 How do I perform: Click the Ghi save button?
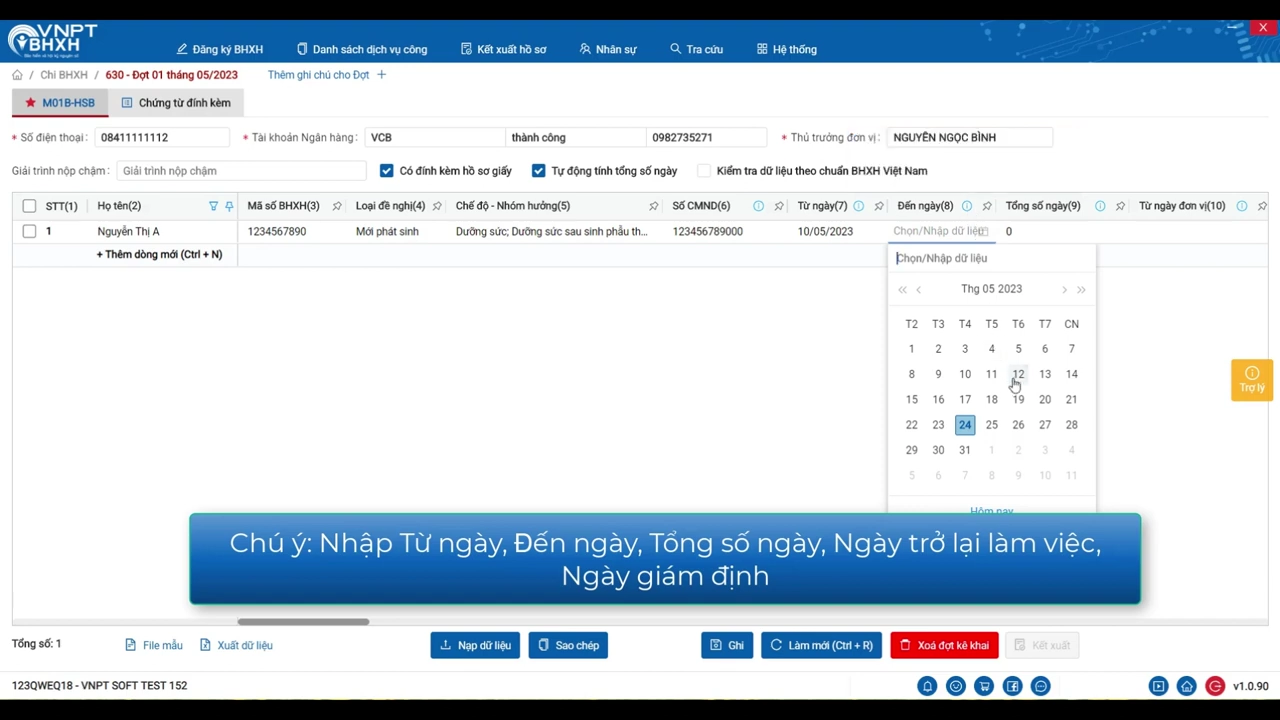(x=727, y=646)
